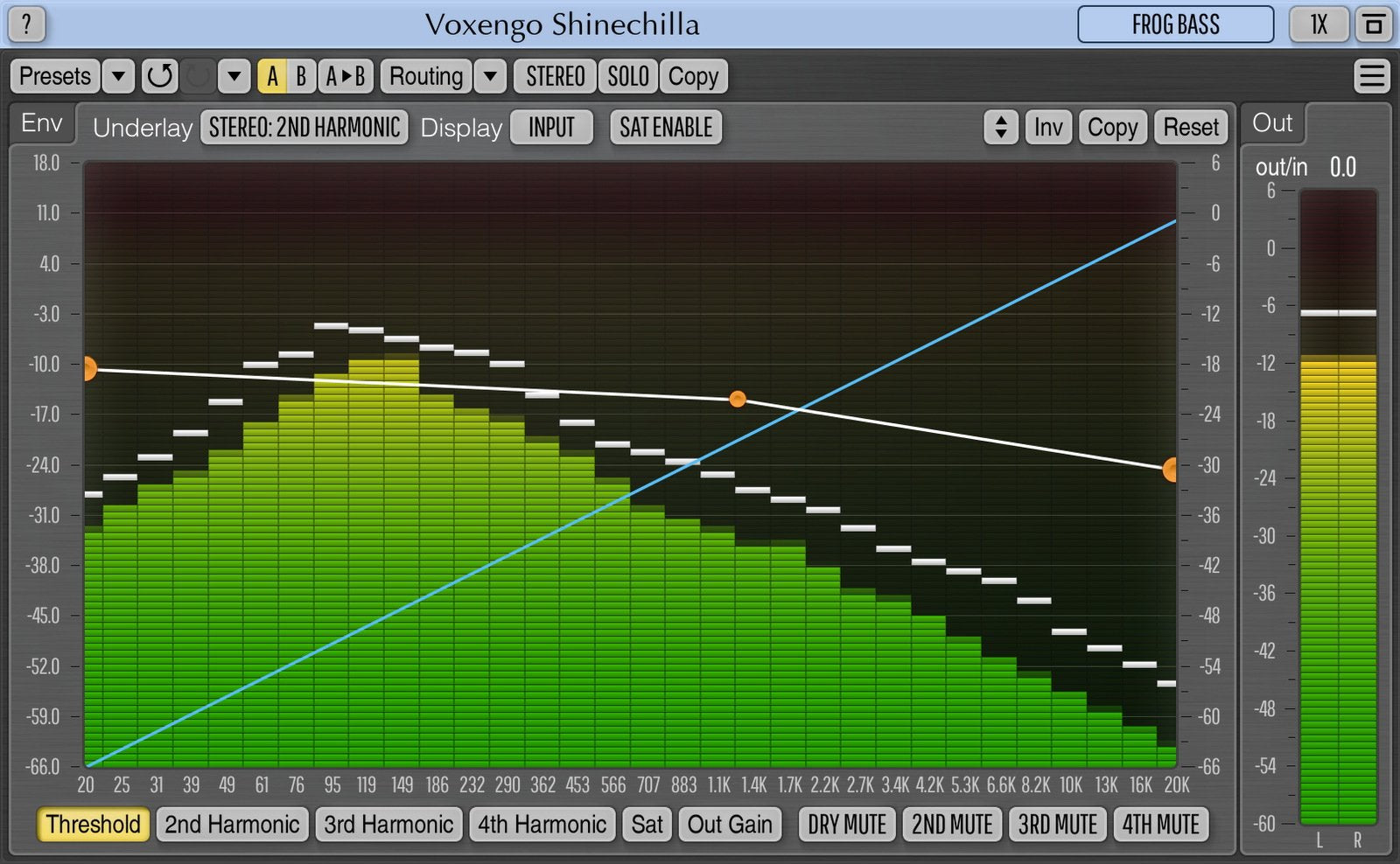Click the A to B copy button
This screenshot has width=1400, height=864.
coord(346,76)
